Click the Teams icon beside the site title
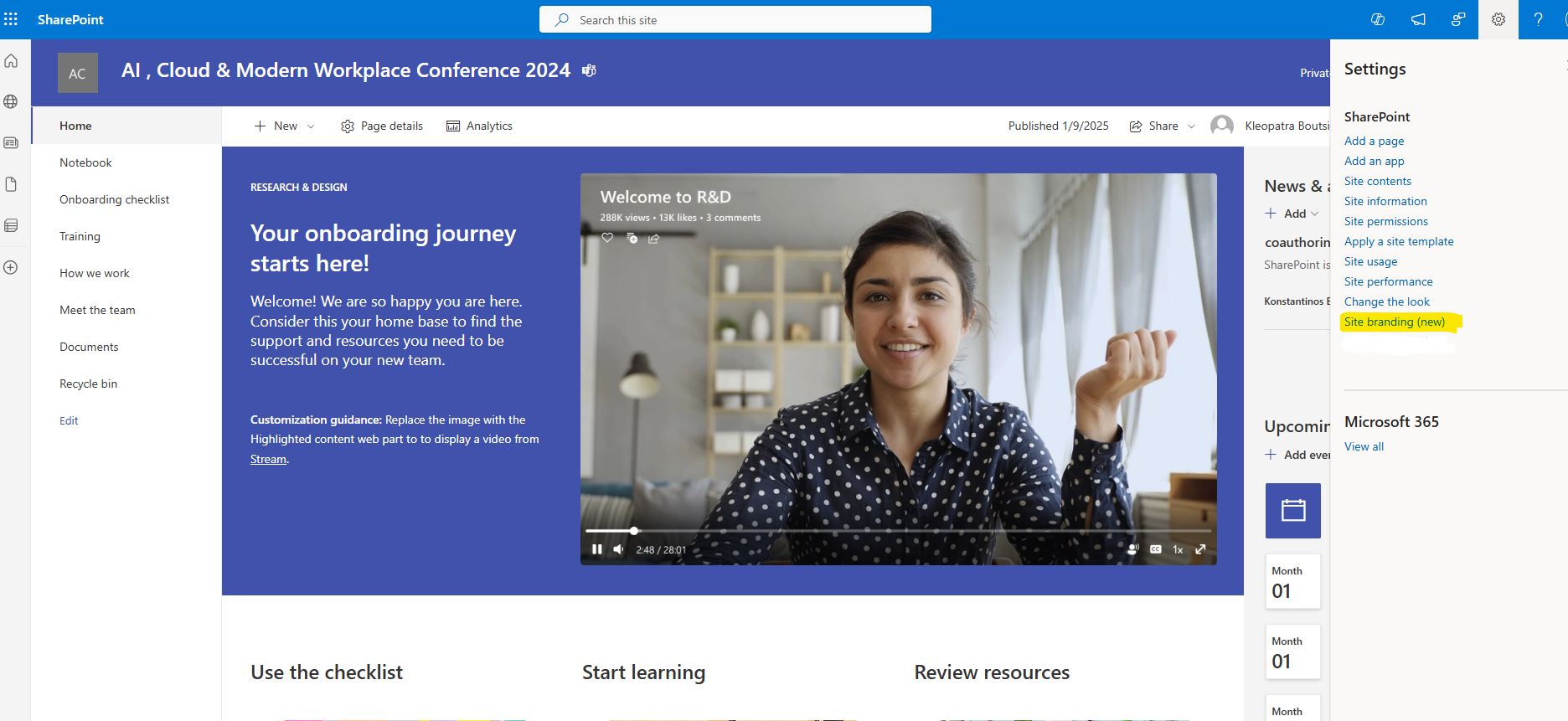Screen dimensions: 1568x721 tap(590, 70)
